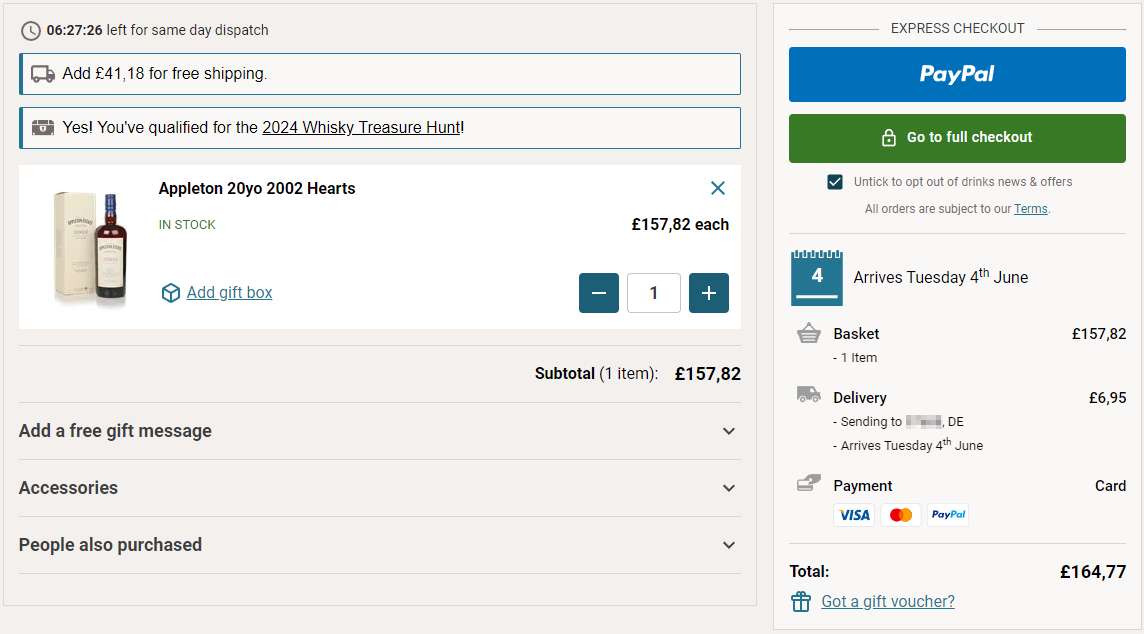Image resolution: width=1144 pixels, height=634 pixels.
Task: Click the gift box cube icon
Action: coord(171,293)
